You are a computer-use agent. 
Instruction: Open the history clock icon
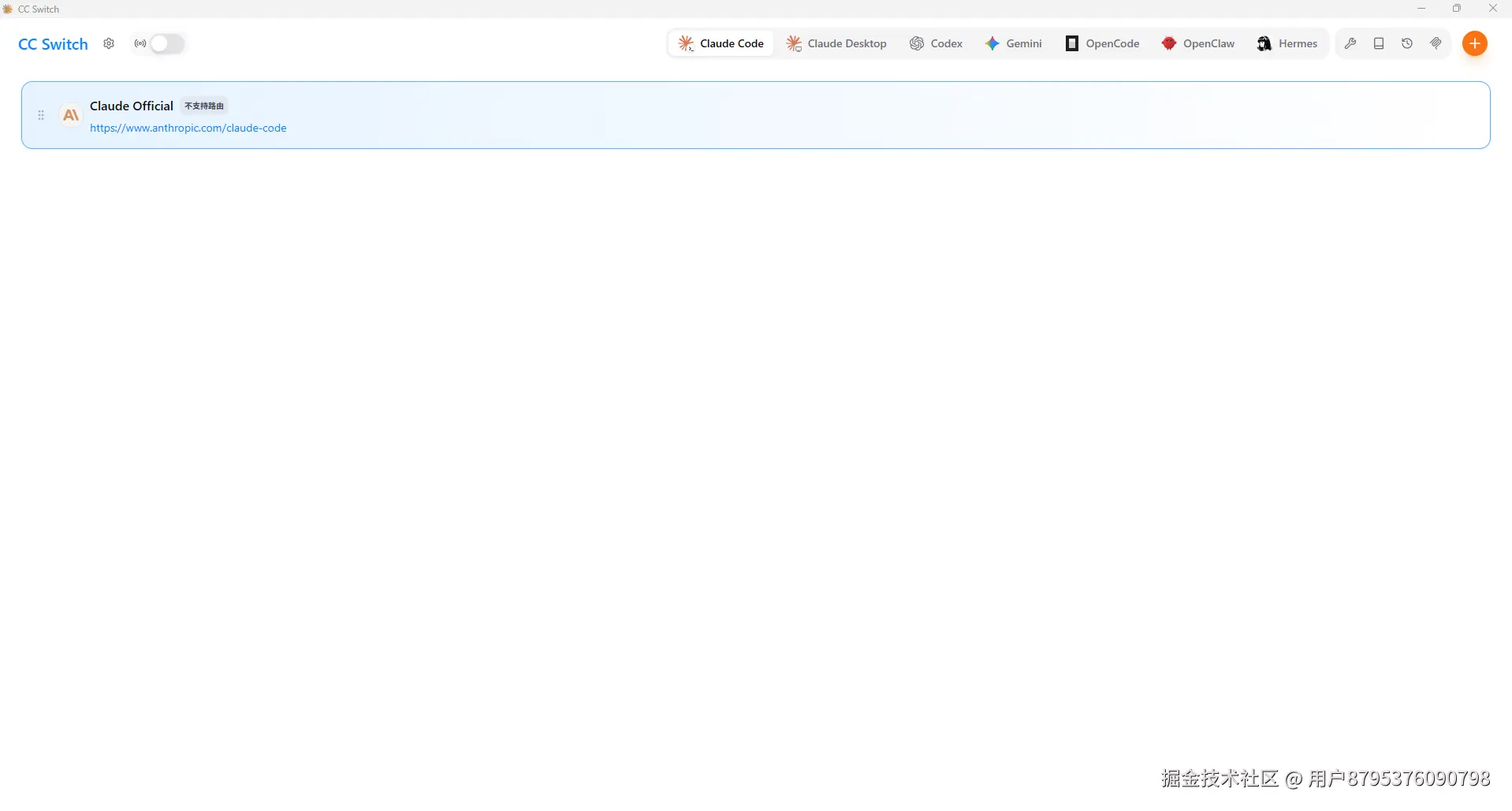tap(1407, 43)
